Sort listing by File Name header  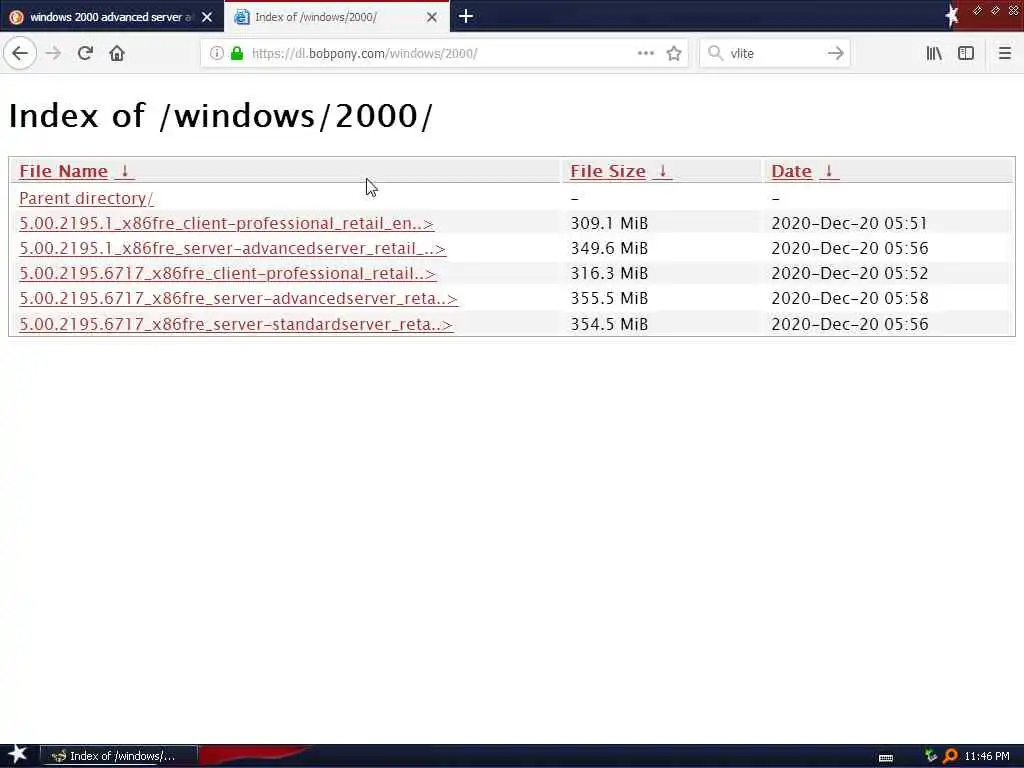coord(63,171)
